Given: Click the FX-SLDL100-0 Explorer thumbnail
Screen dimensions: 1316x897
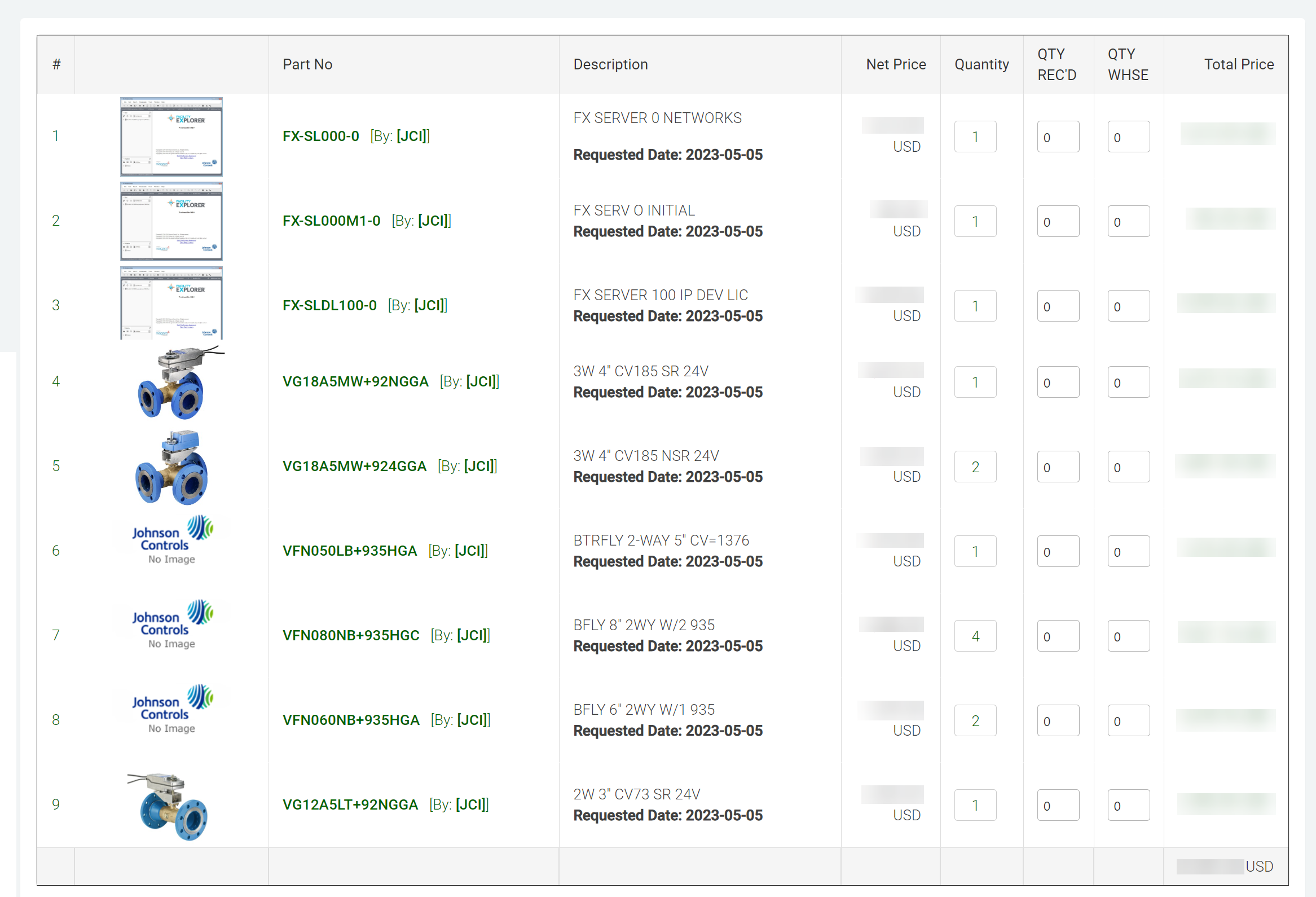Looking at the screenshot, I should tap(171, 304).
